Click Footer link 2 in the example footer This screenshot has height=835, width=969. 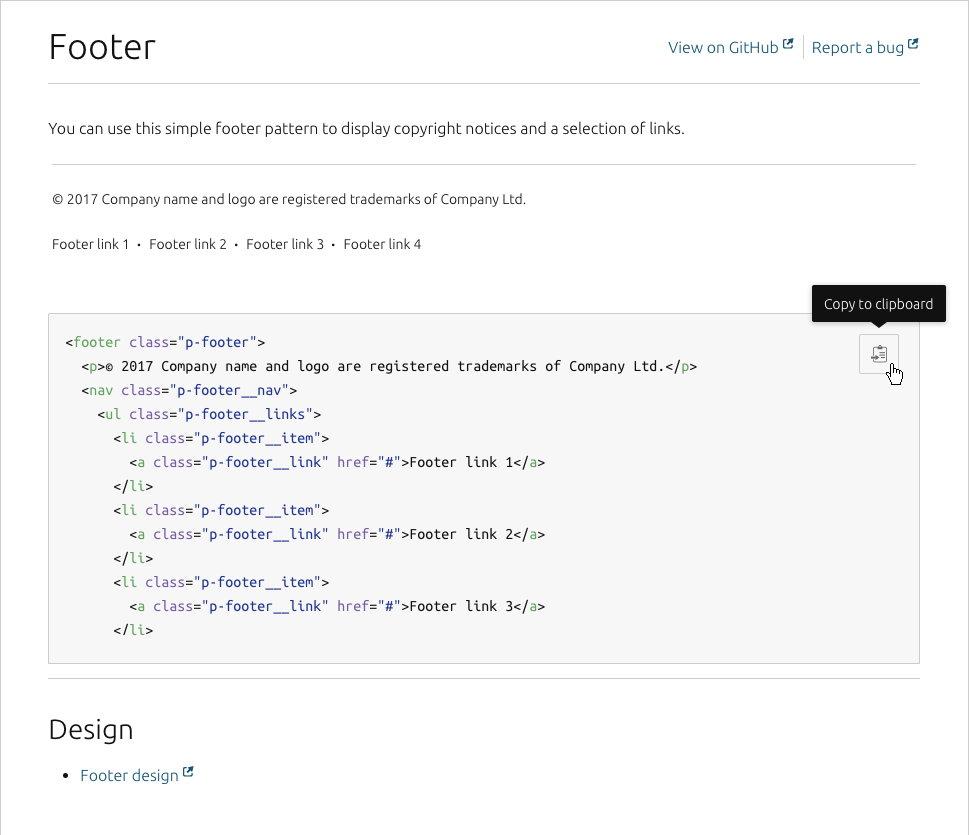(x=188, y=243)
